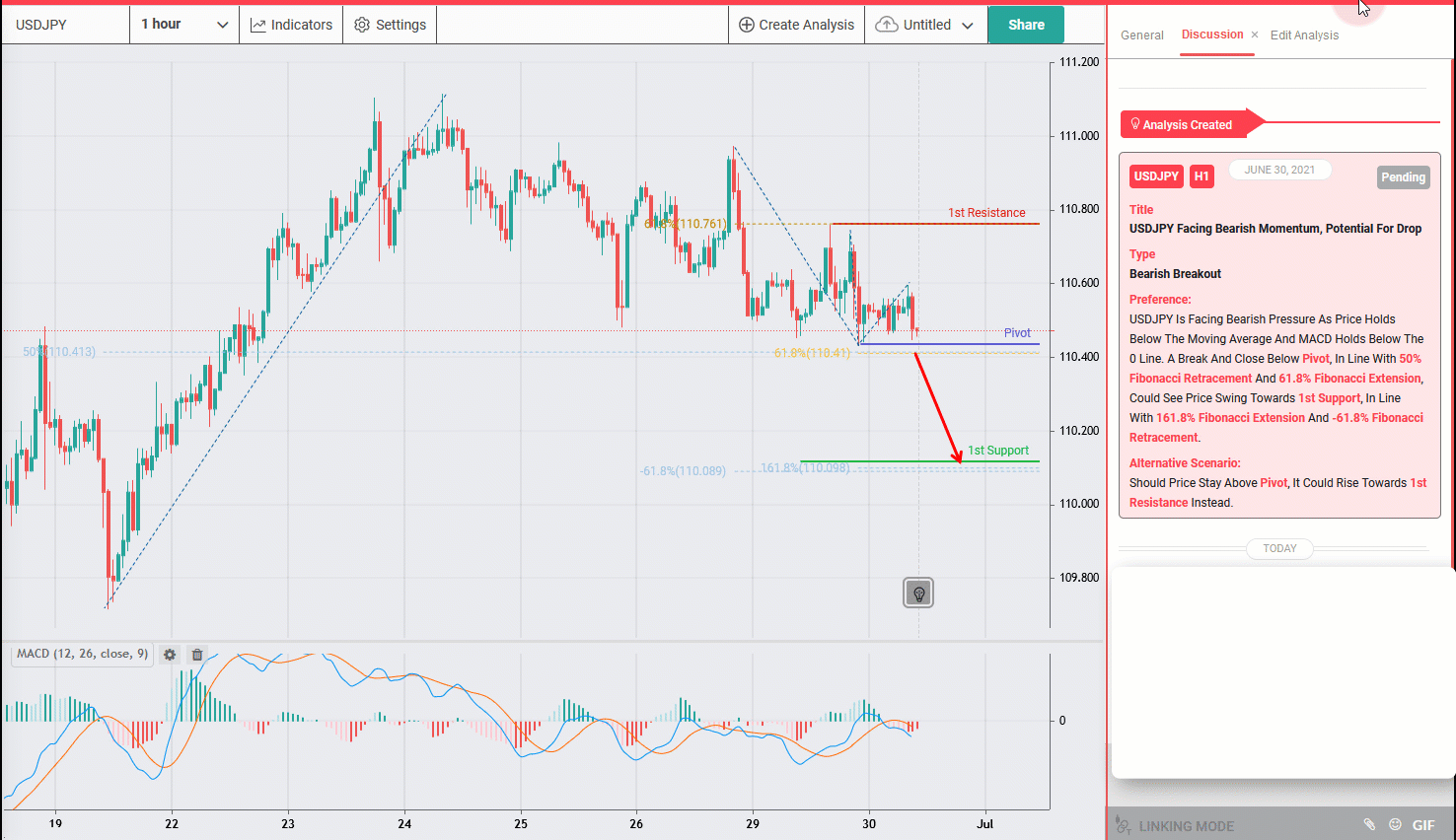The image size is (1456, 840).
Task: Switch to the General tab
Action: click(1142, 35)
